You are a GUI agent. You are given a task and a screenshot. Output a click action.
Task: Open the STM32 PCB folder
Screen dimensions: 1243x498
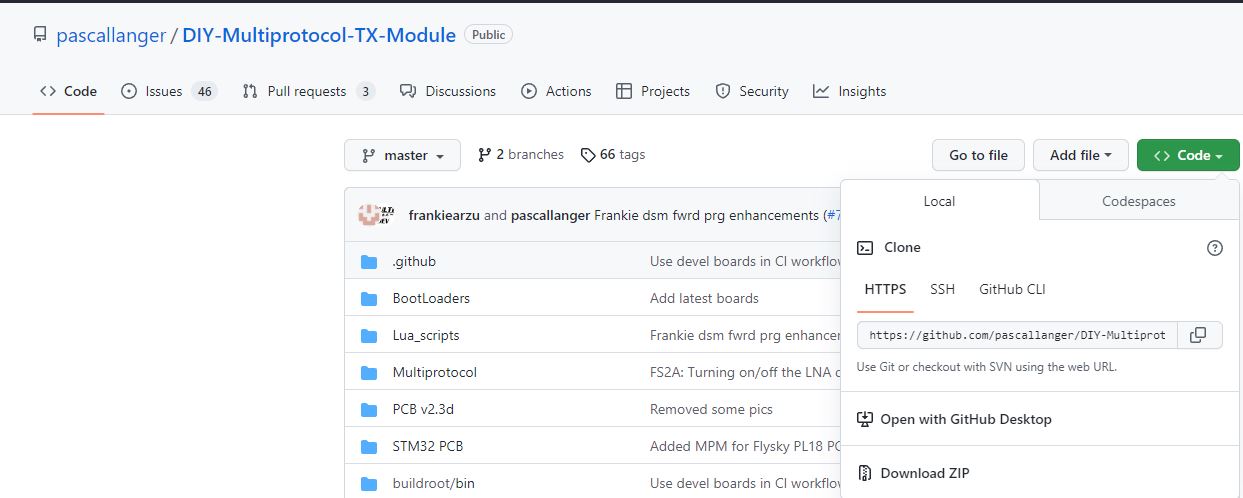point(428,446)
